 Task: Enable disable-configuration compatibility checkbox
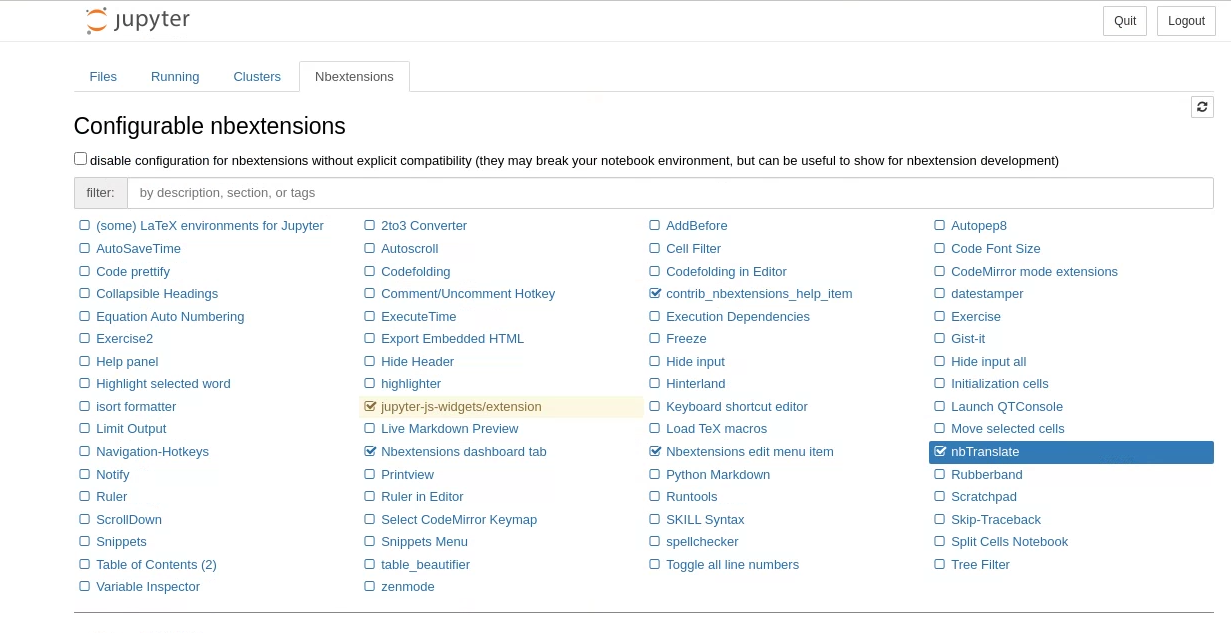click(80, 159)
